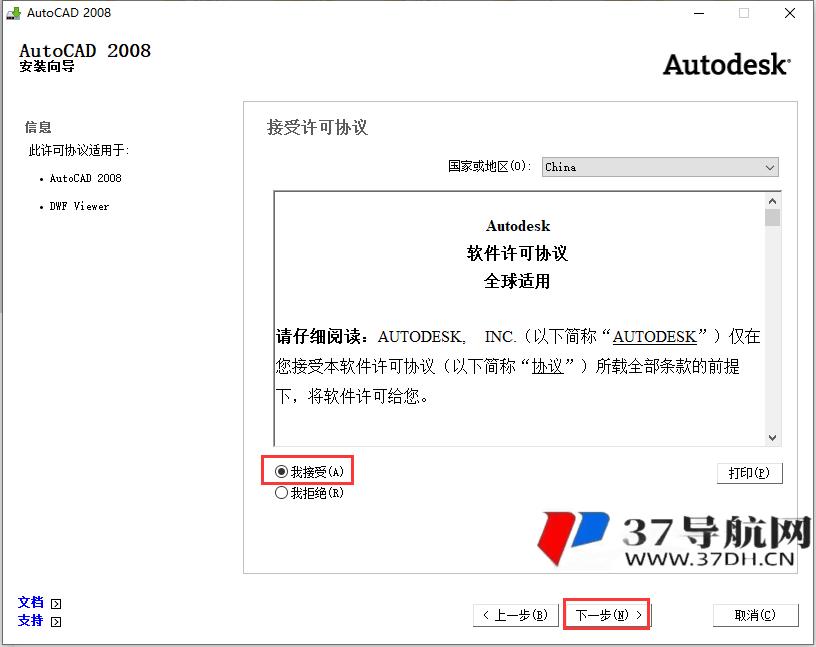Click the 取消(C) button

(x=756, y=615)
